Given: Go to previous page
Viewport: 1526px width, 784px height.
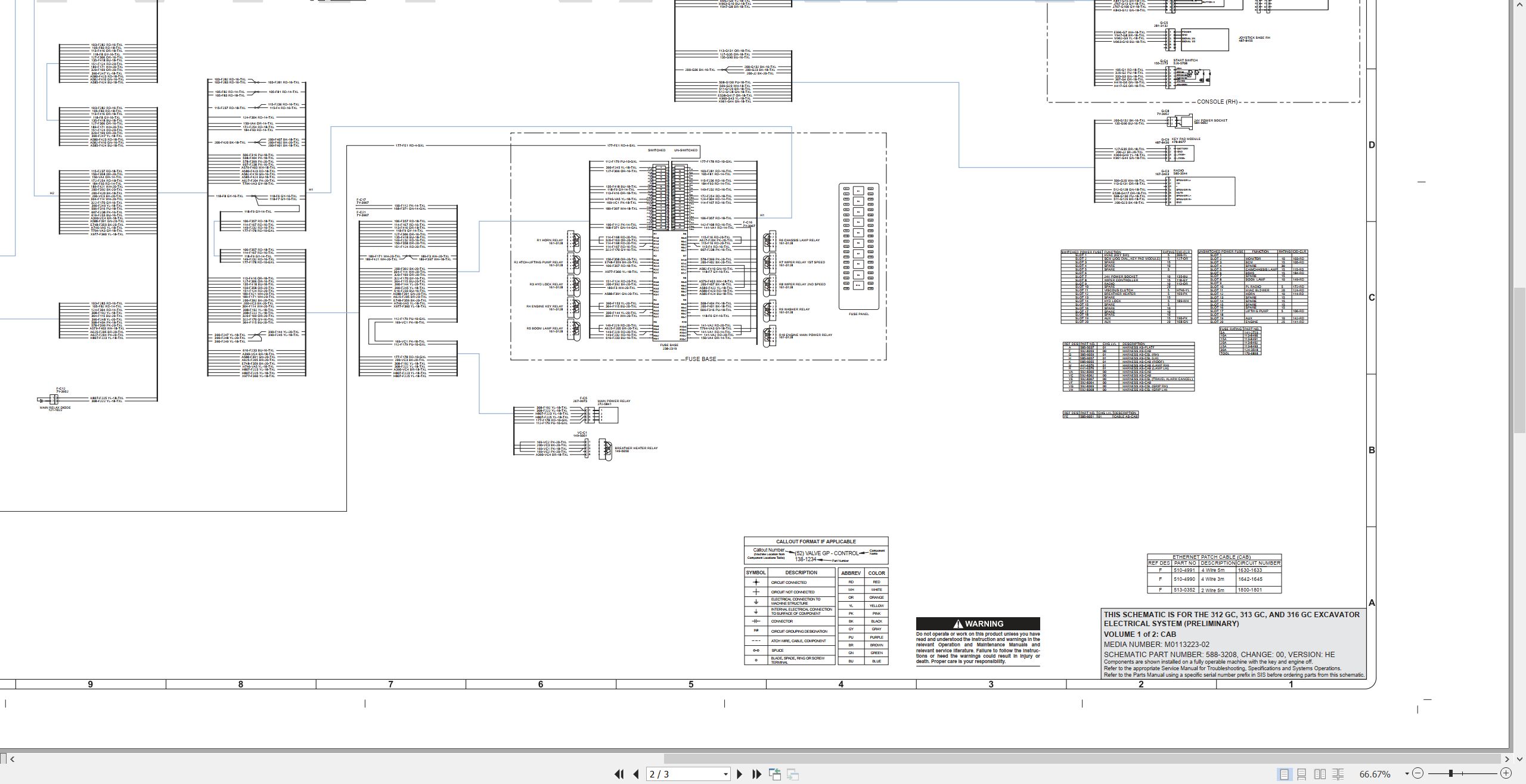Looking at the screenshot, I should 635,774.
